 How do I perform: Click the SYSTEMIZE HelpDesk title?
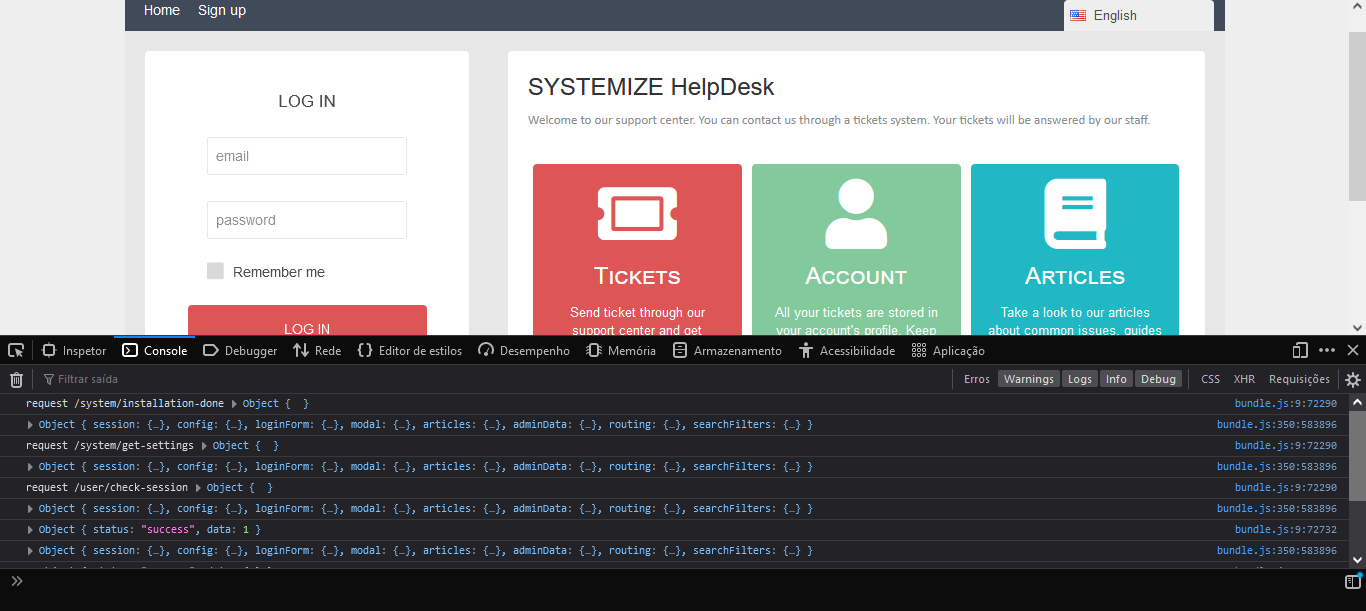click(651, 87)
